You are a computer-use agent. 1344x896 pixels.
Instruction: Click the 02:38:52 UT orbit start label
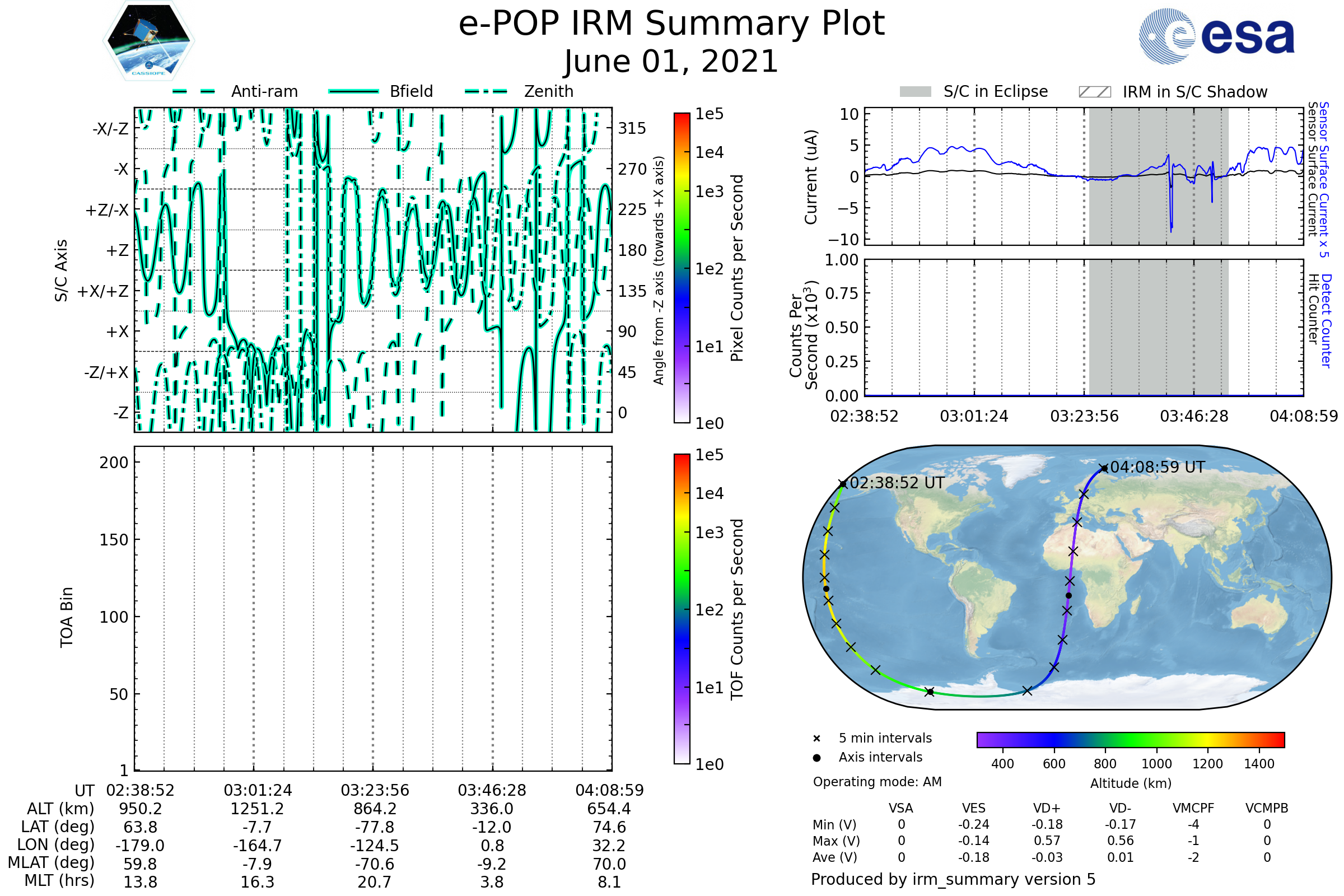click(897, 483)
